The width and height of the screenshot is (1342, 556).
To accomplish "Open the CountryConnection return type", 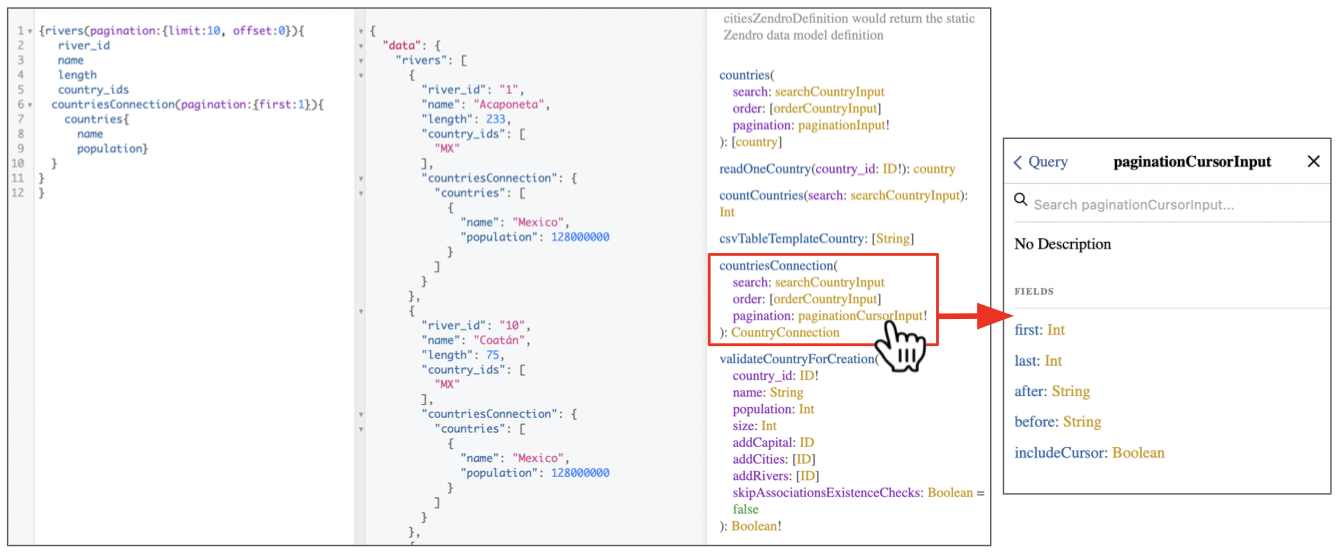I will coord(785,332).
